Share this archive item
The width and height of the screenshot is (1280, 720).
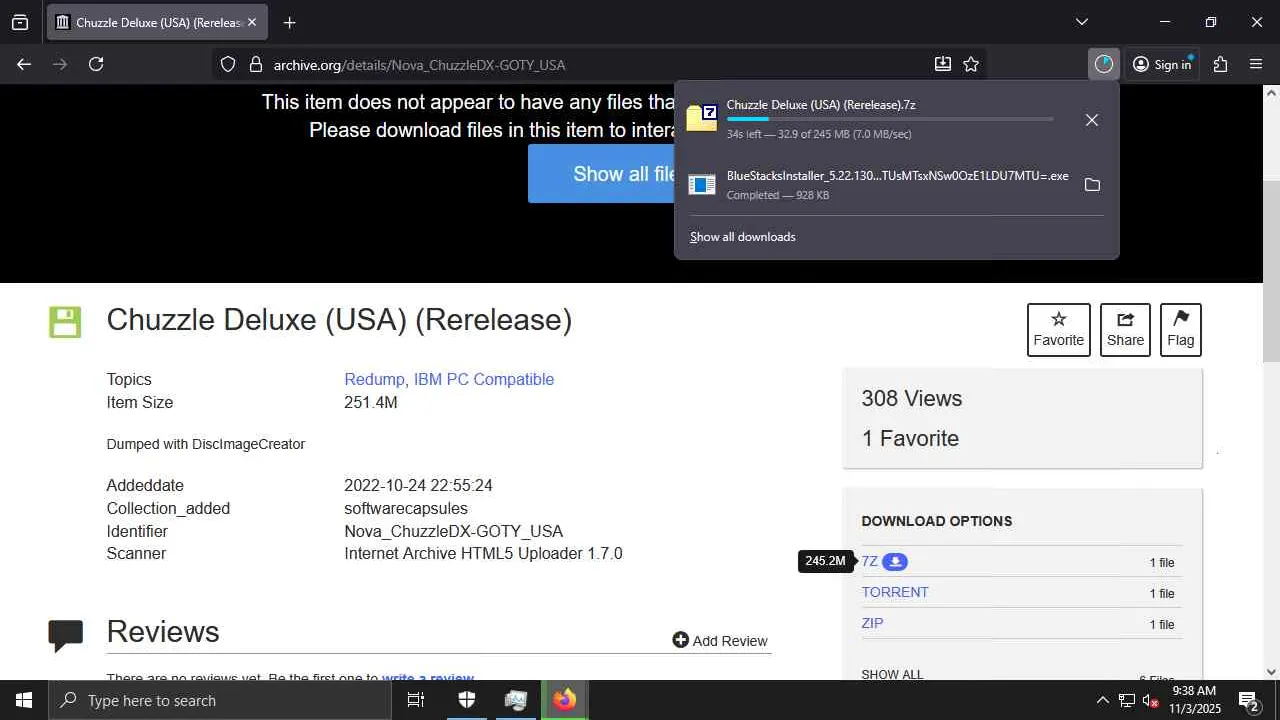pyautogui.click(x=1125, y=330)
